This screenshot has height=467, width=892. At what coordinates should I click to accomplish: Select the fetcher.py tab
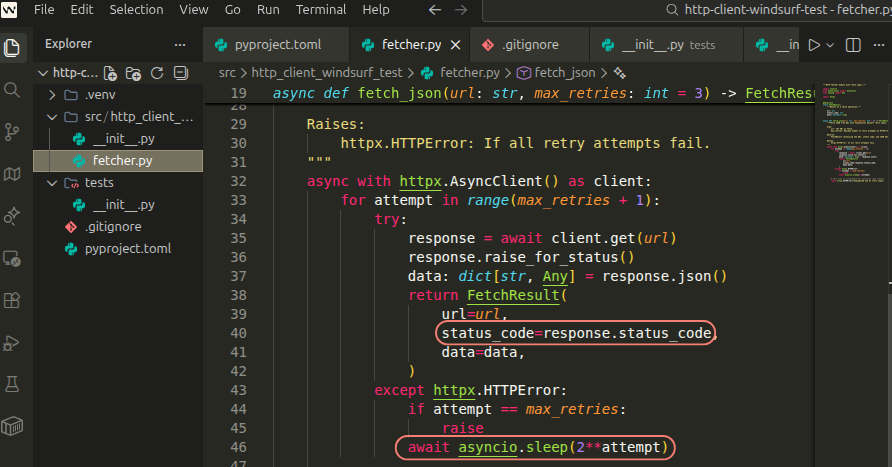pyautogui.click(x=410, y=45)
